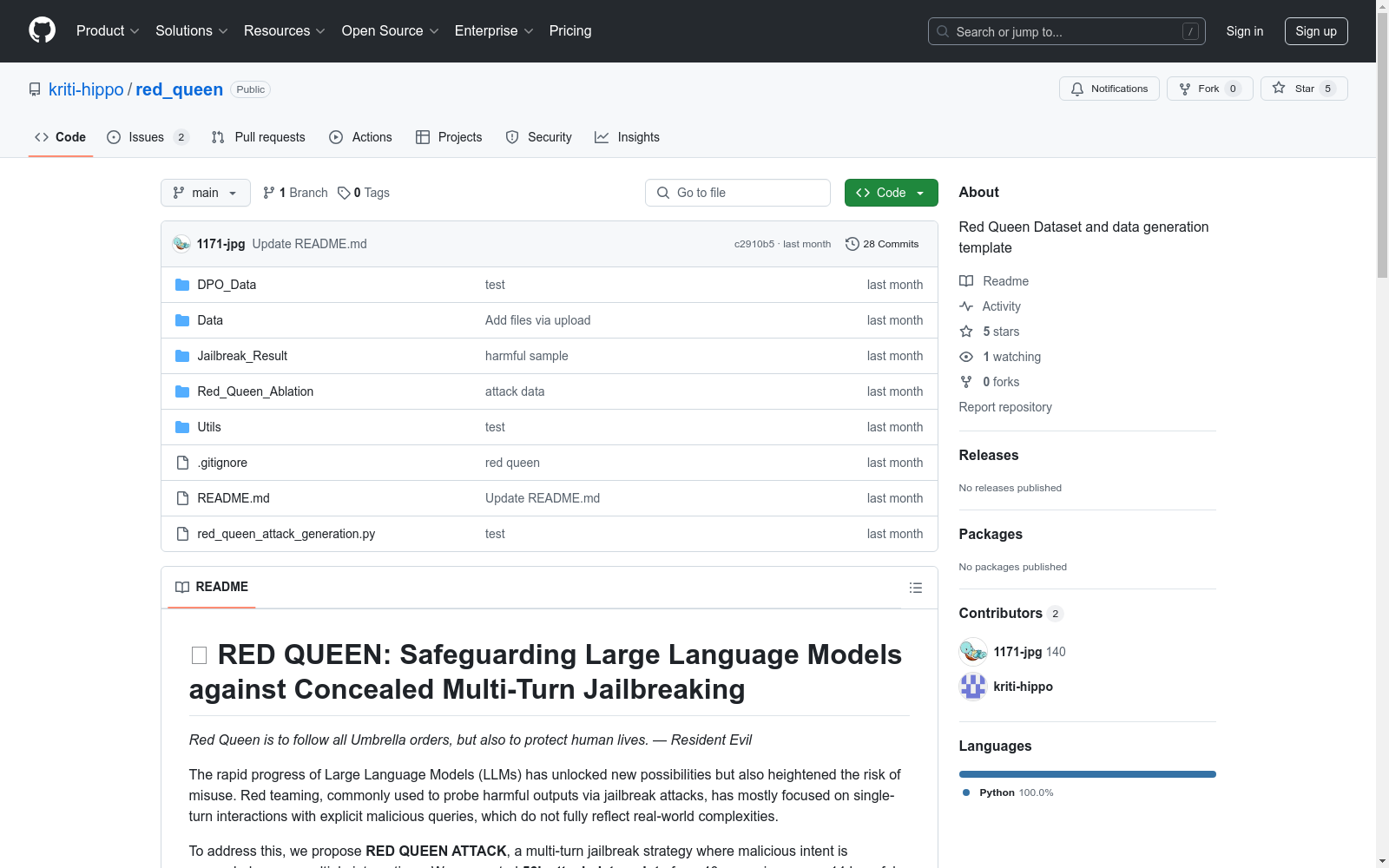Open the green Code clone dropdown
1389x868 pixels.
892,193
